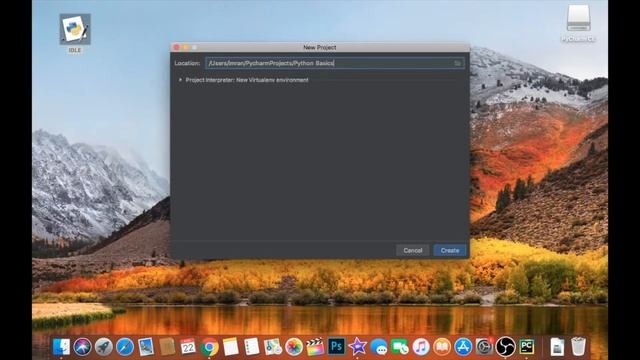Open iBooks from the dock

[442, 347]
